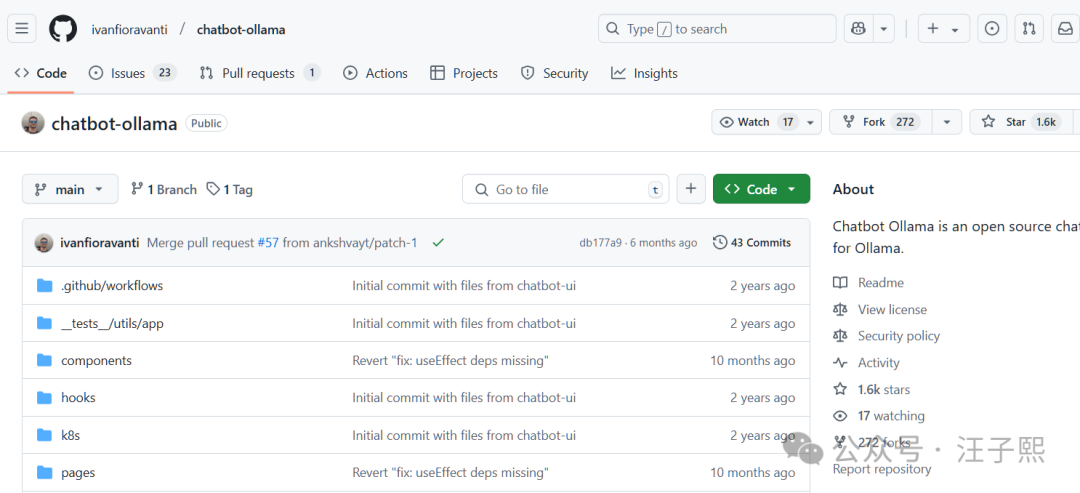1080x493 pixels.
Task: Expand the main branch dropdown
Action: [70, 189]
